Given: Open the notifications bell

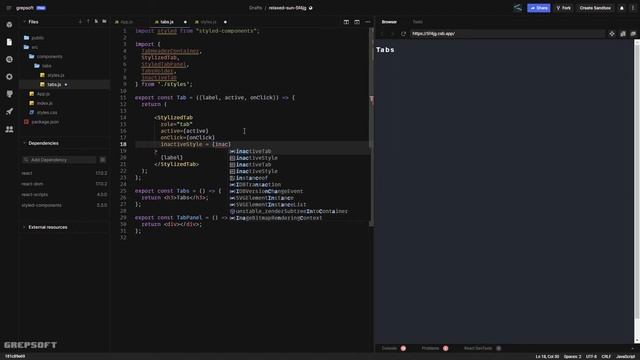Looking at the screenshot, I should pyautogui.click(x=622, y=8).
